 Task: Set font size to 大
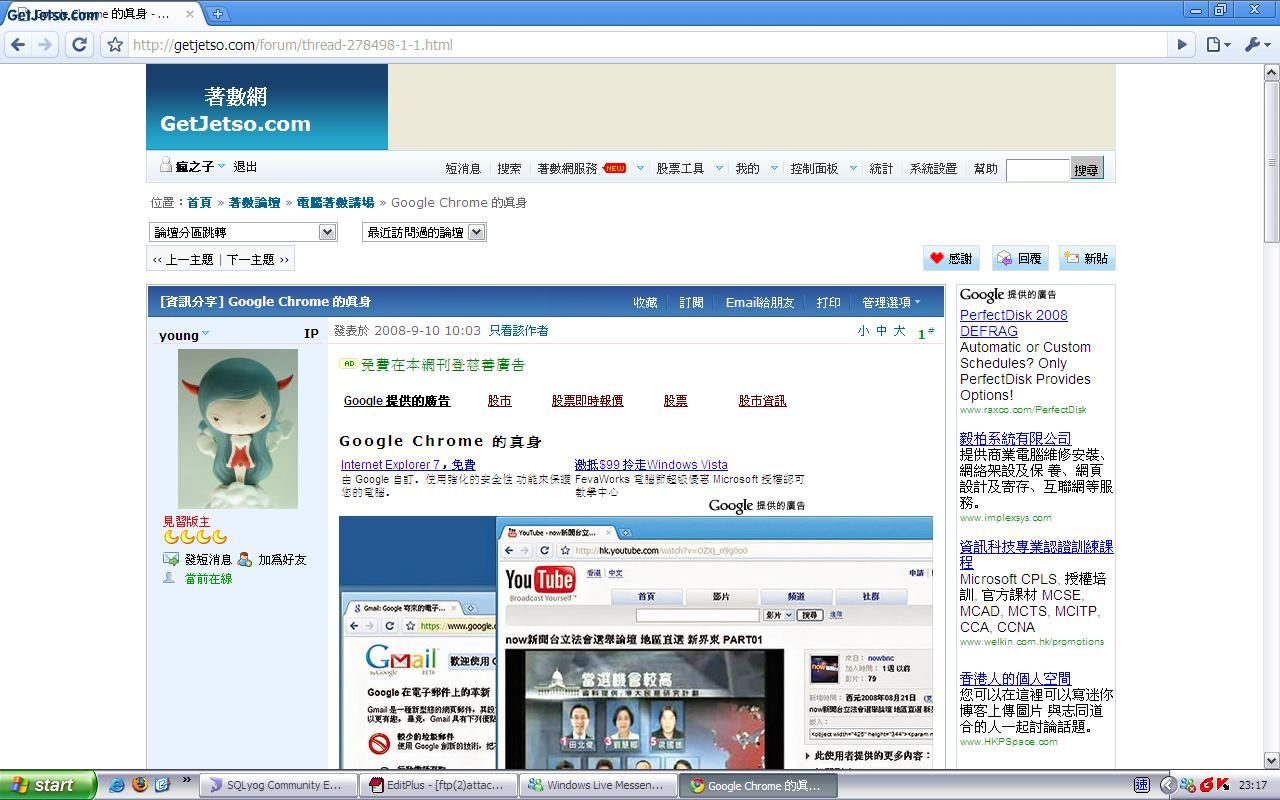[x=899, y=331]
